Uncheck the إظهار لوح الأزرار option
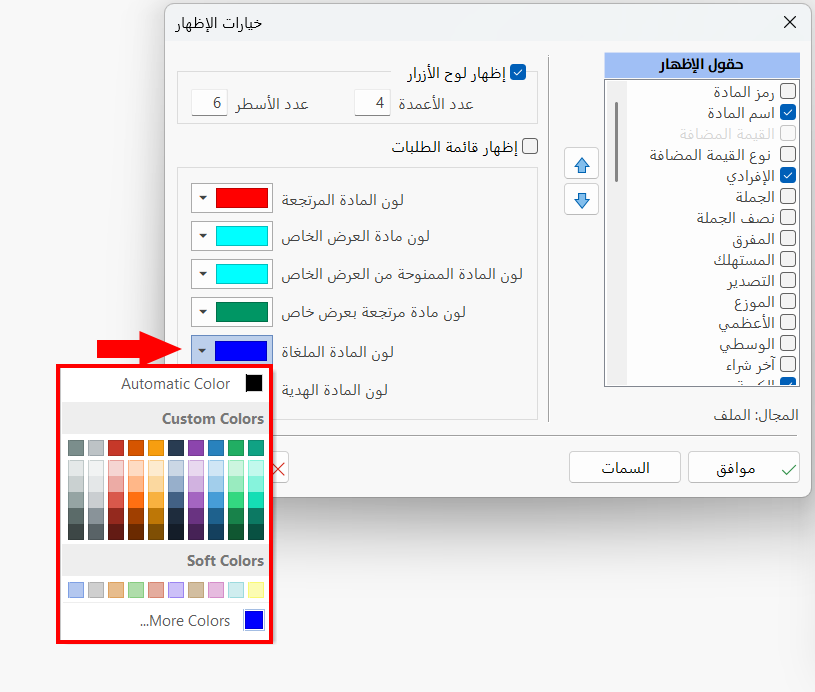Viewport: 815px width, 692px height. tap(517, 71)
